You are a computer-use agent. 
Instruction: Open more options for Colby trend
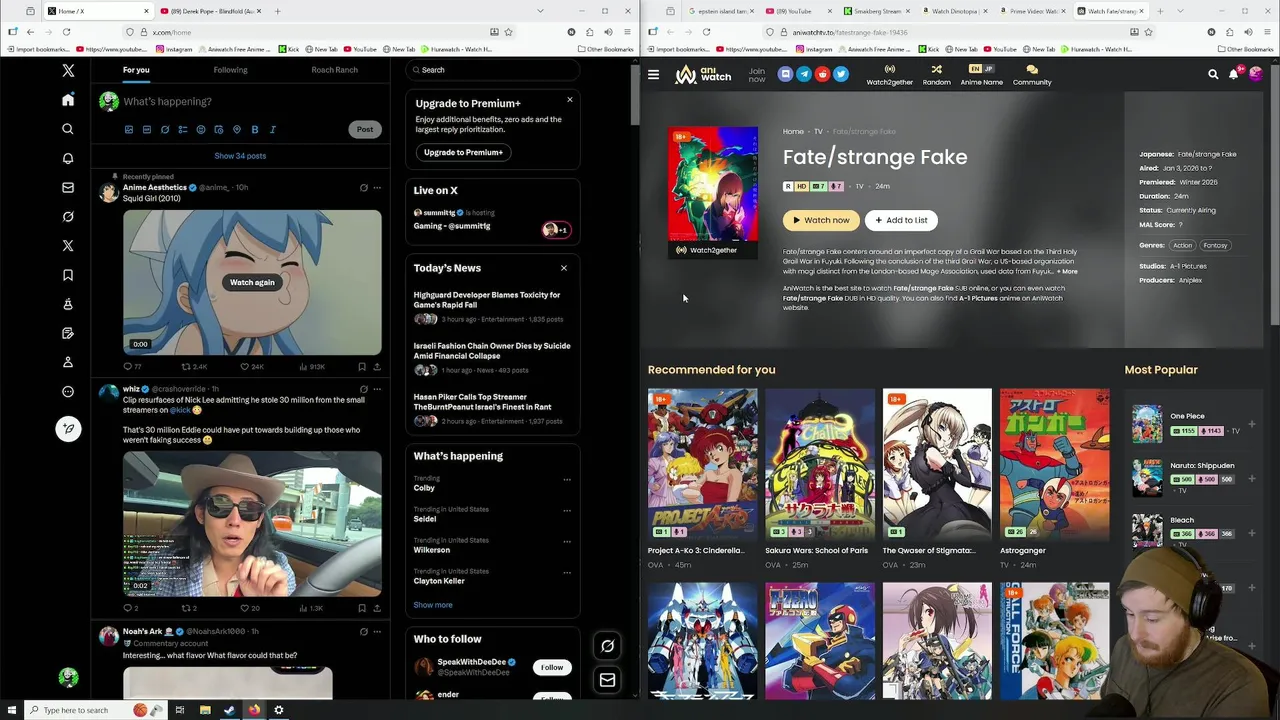[x=567, y=479]
